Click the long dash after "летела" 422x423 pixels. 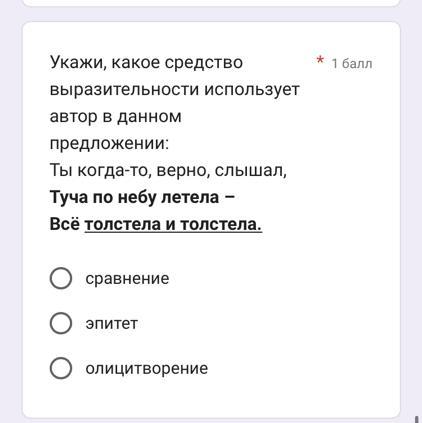coord(230,197)
